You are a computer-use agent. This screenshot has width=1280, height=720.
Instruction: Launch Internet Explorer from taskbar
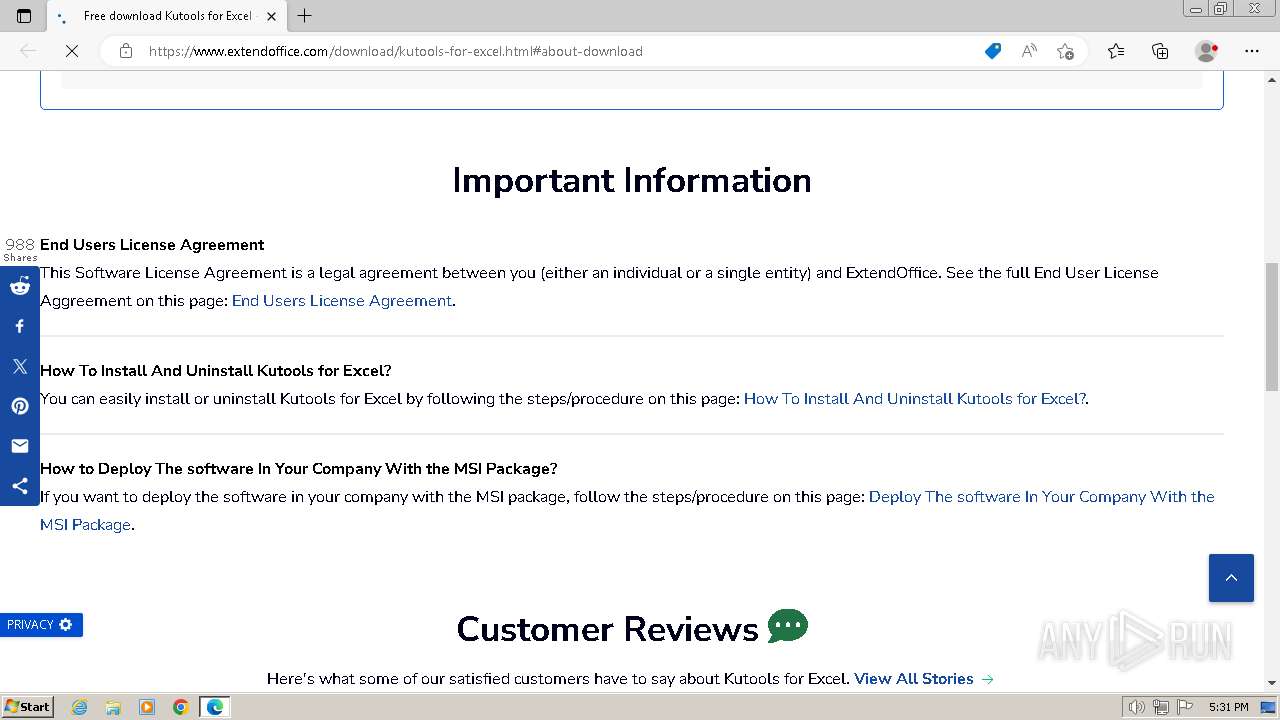pyautogui.click(x=80, y=707)
